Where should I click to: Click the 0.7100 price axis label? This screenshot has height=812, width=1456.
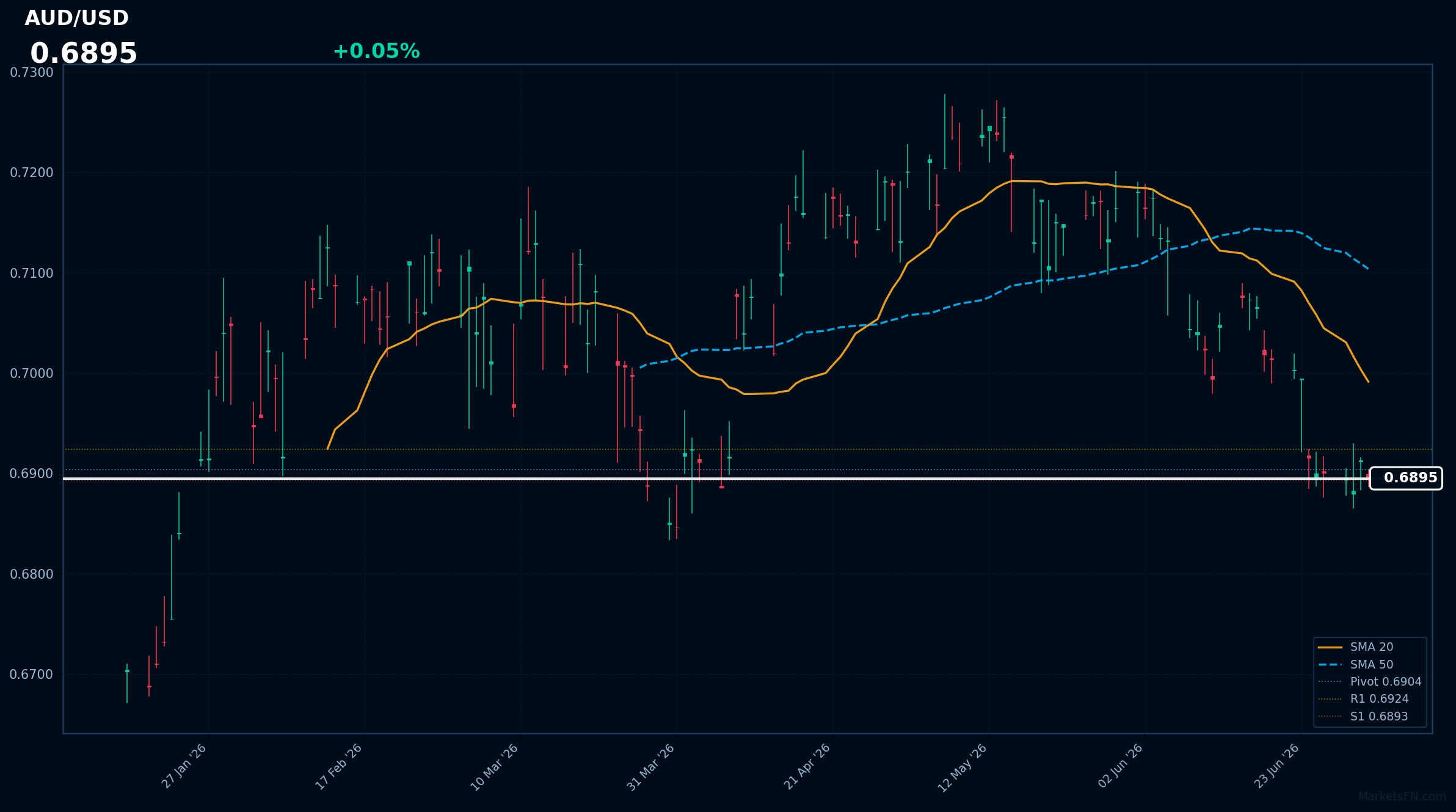(32, 274)
